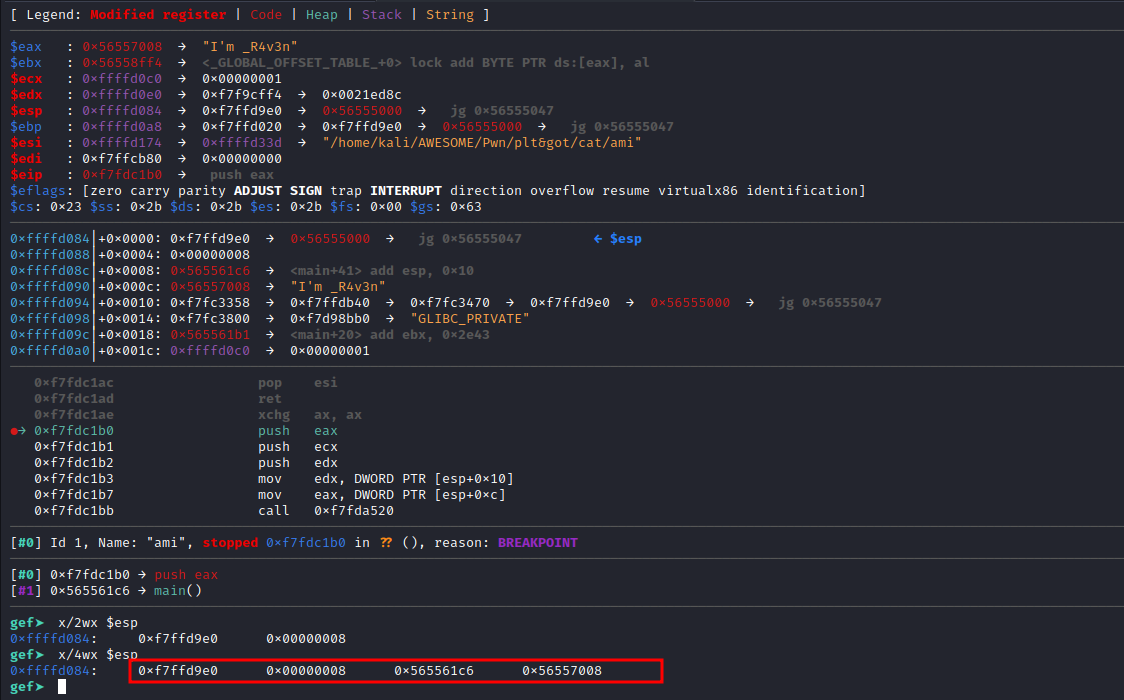Image resolution: width=1124 pixels, height=700 pixels.
Task: Click the terminal cursor block
Action: (x=60, y=686)
